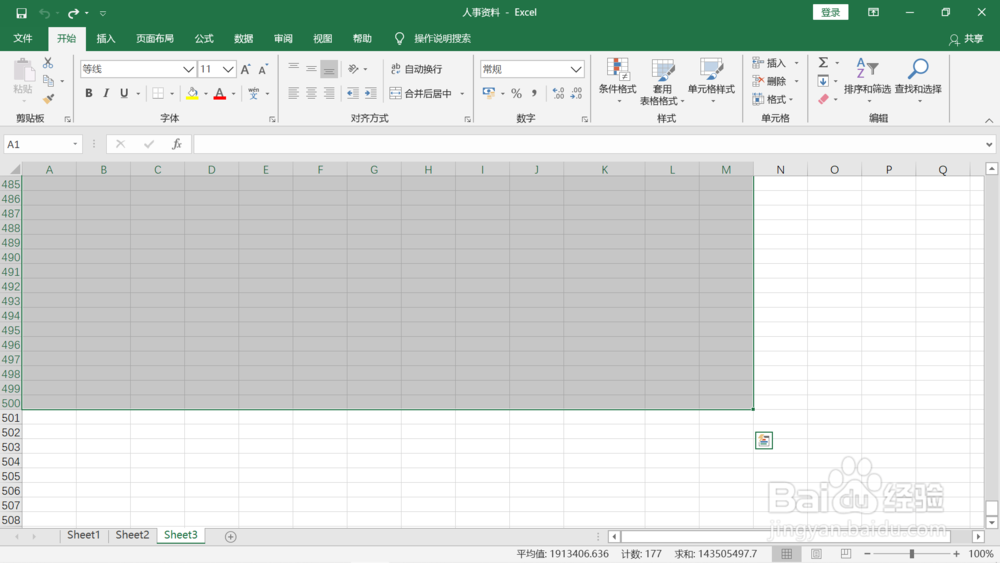Open 合并后居中 merge options arrow
The image size is (1000, 563).
462,94
